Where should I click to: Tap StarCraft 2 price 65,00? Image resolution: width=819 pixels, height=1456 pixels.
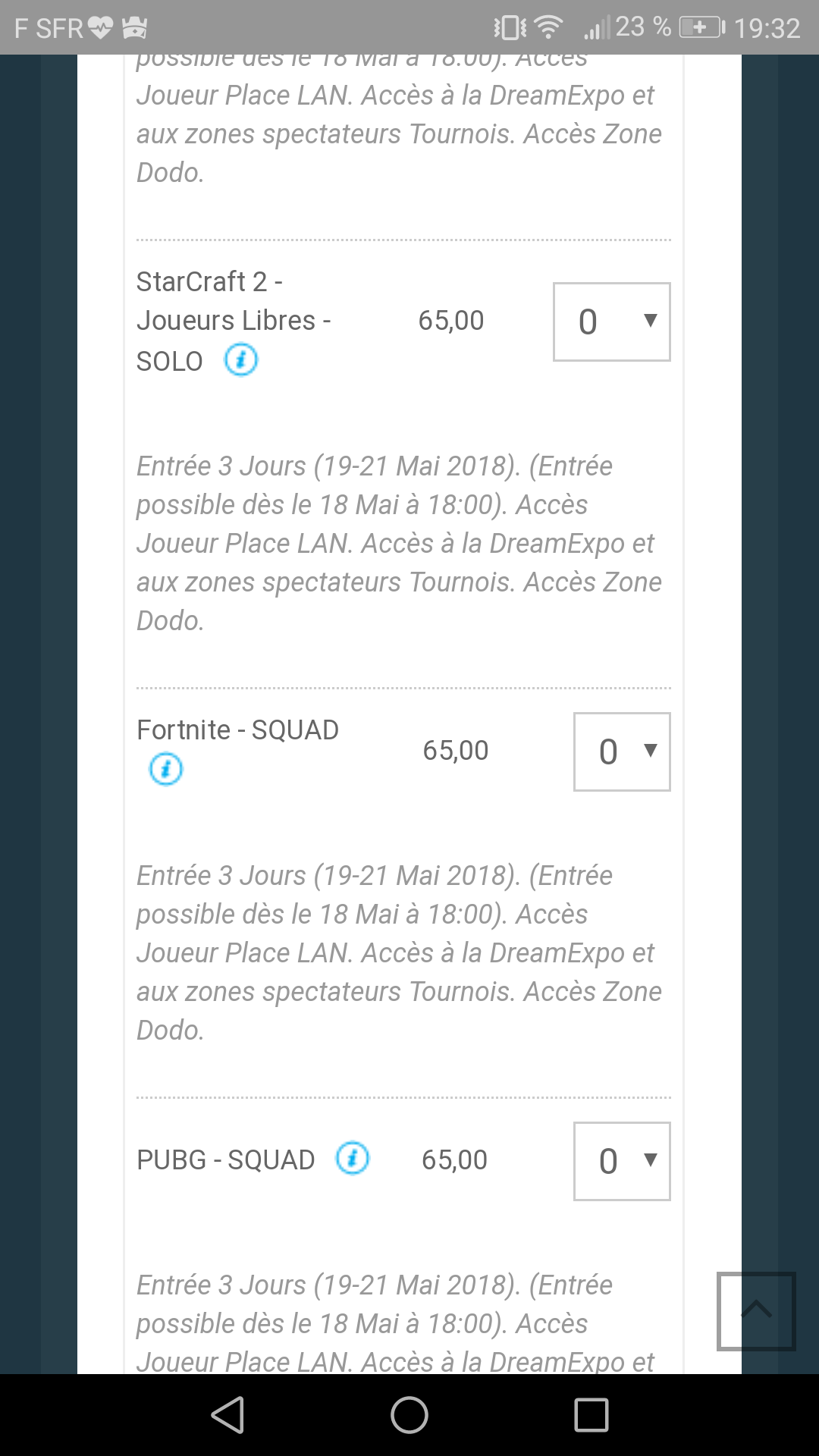tap(451, 321)
